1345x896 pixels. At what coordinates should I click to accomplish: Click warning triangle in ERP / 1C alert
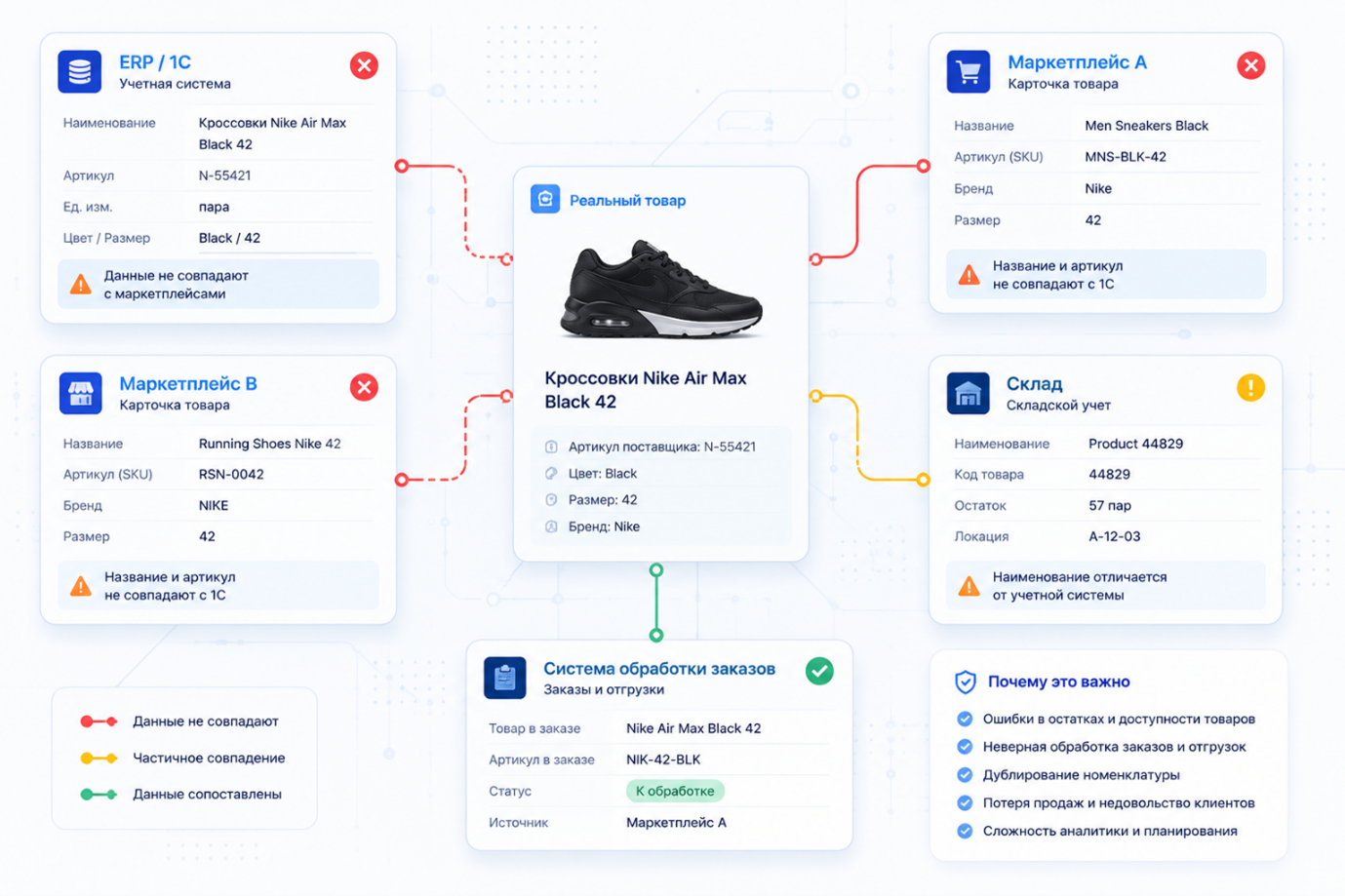81,285
